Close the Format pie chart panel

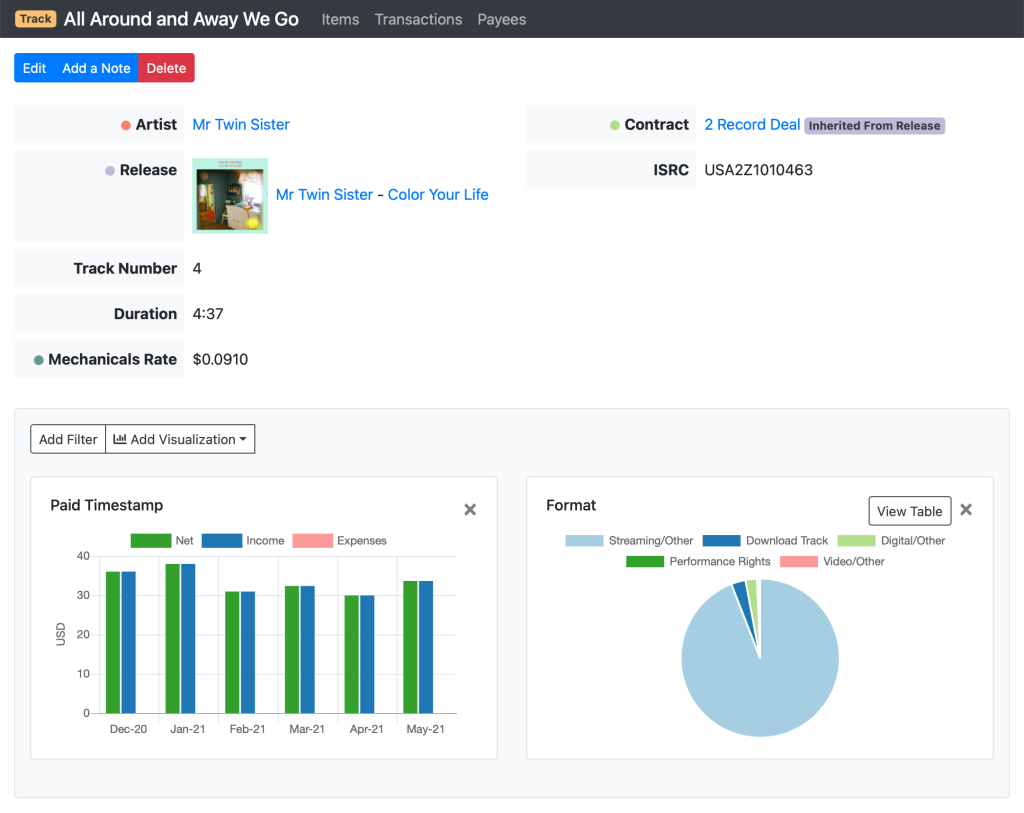point(966,510)
